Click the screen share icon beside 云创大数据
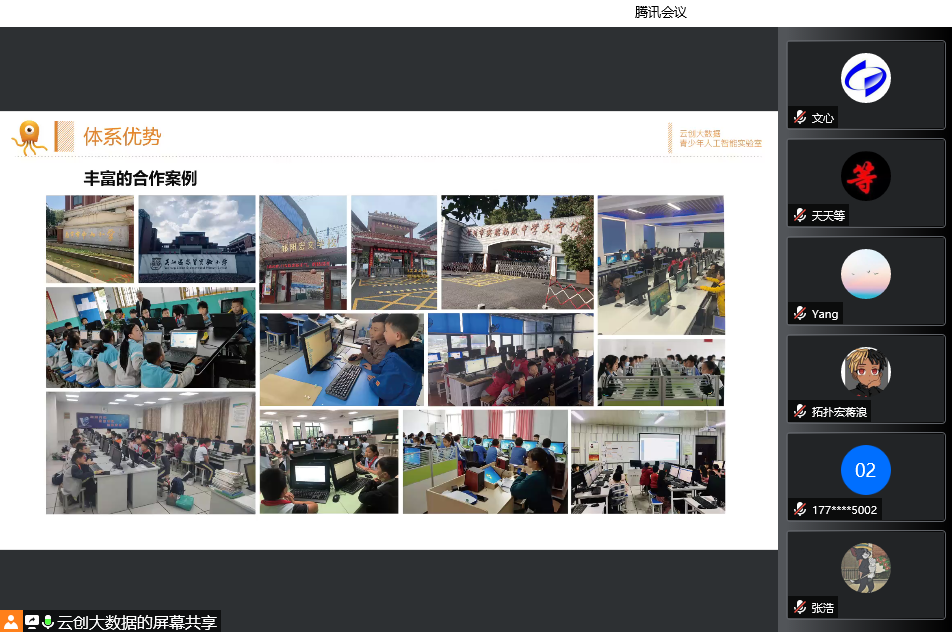Screen dimensions: 952x632 (32, 622)
